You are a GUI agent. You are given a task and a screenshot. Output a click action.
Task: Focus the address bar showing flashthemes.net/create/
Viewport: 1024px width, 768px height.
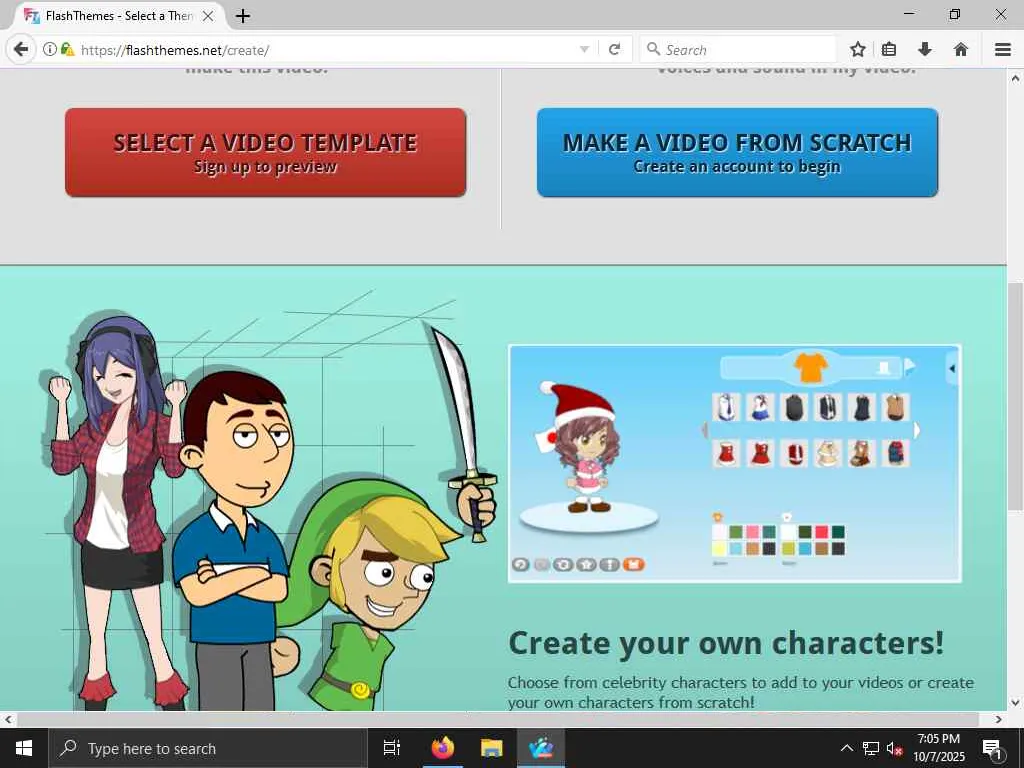coord(327,50)
